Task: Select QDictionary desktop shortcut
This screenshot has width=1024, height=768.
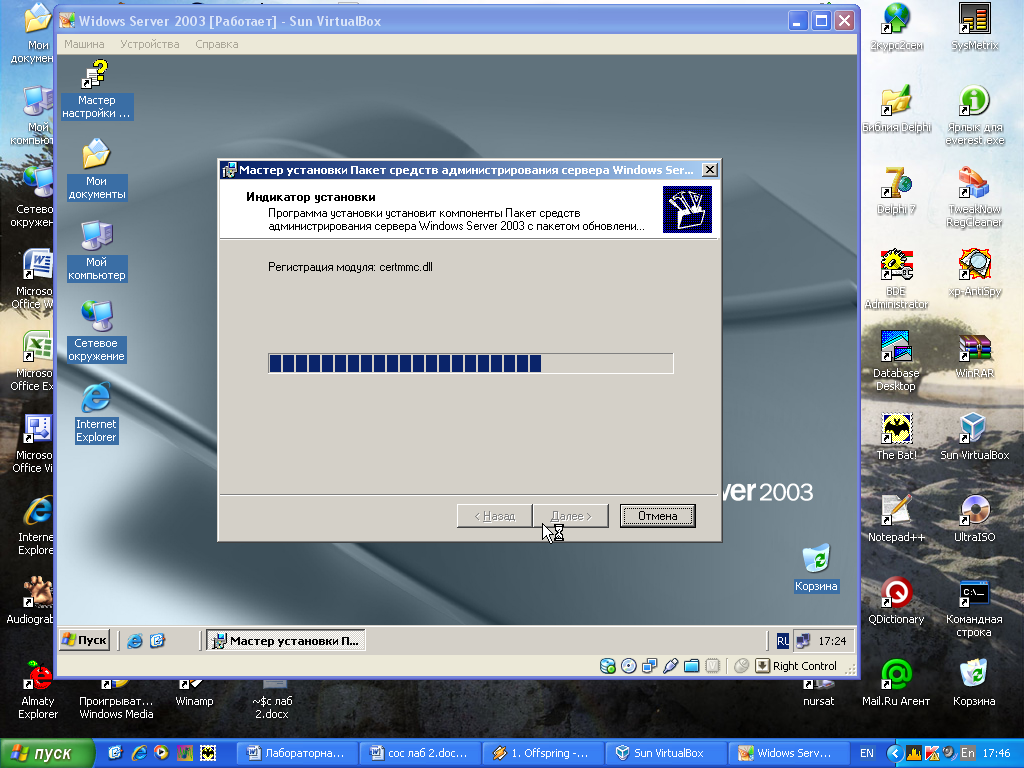Action: tap(896, 601)
